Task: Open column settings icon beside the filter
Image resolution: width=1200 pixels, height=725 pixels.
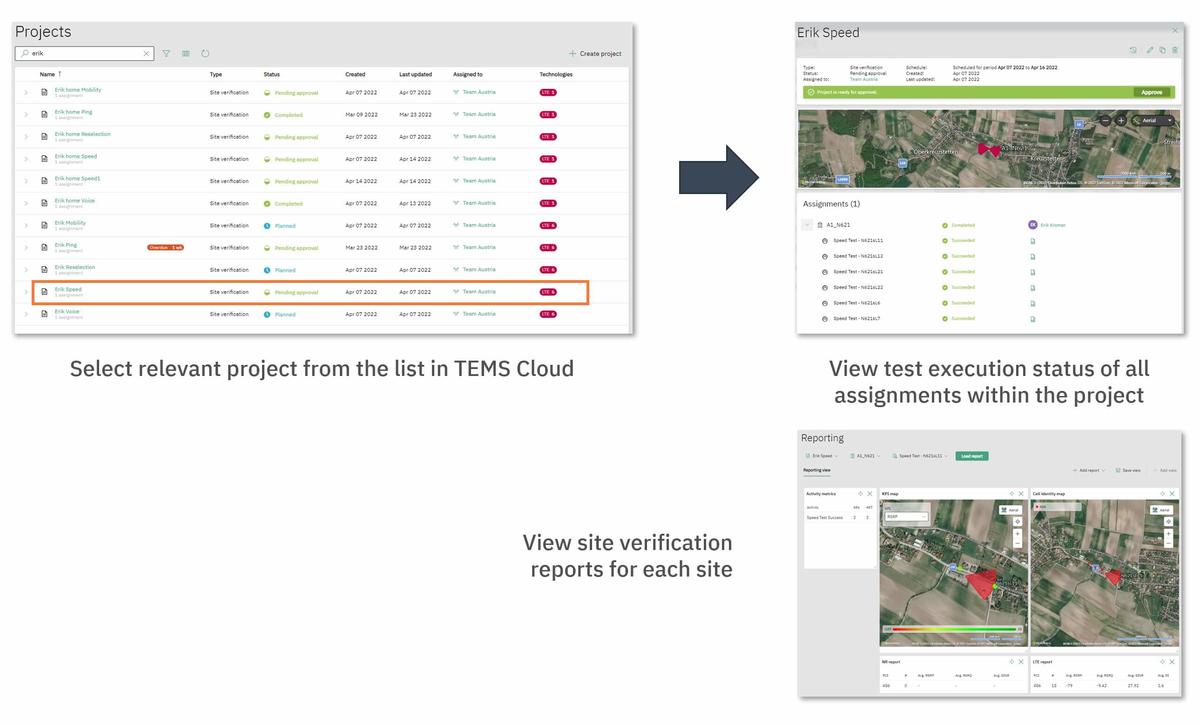Action: [x=186, y=54]
